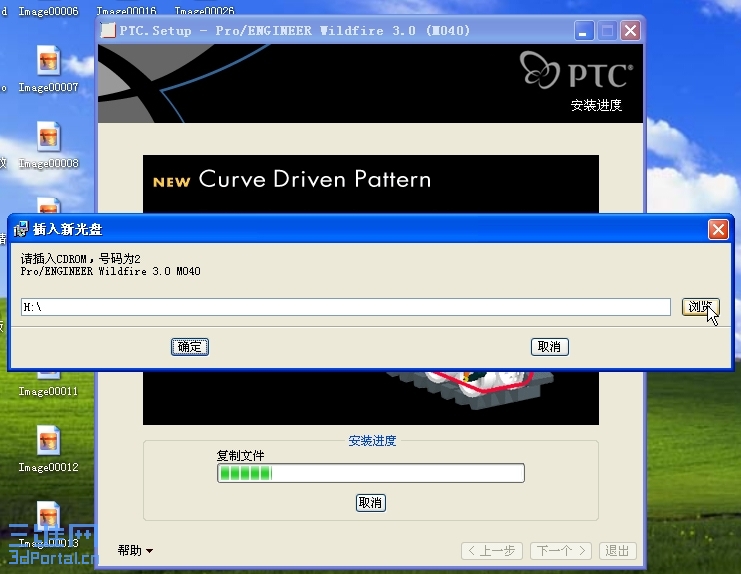The height and width of the screenshot is (574, 741).
Task: Cancel file copying under progress bar
Action: tap(370, 503)
